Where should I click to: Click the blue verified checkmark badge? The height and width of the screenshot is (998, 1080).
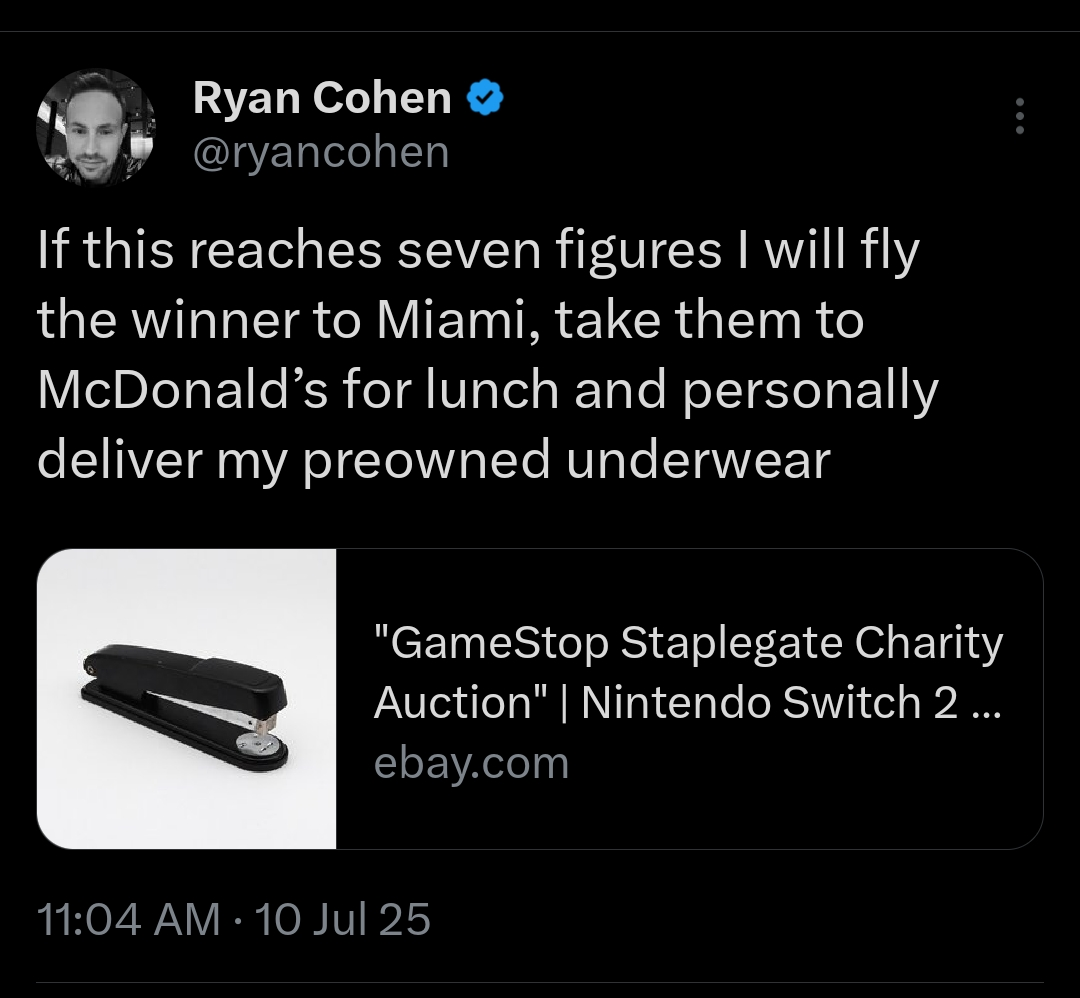pyautogui.click(x=486, y=98)
